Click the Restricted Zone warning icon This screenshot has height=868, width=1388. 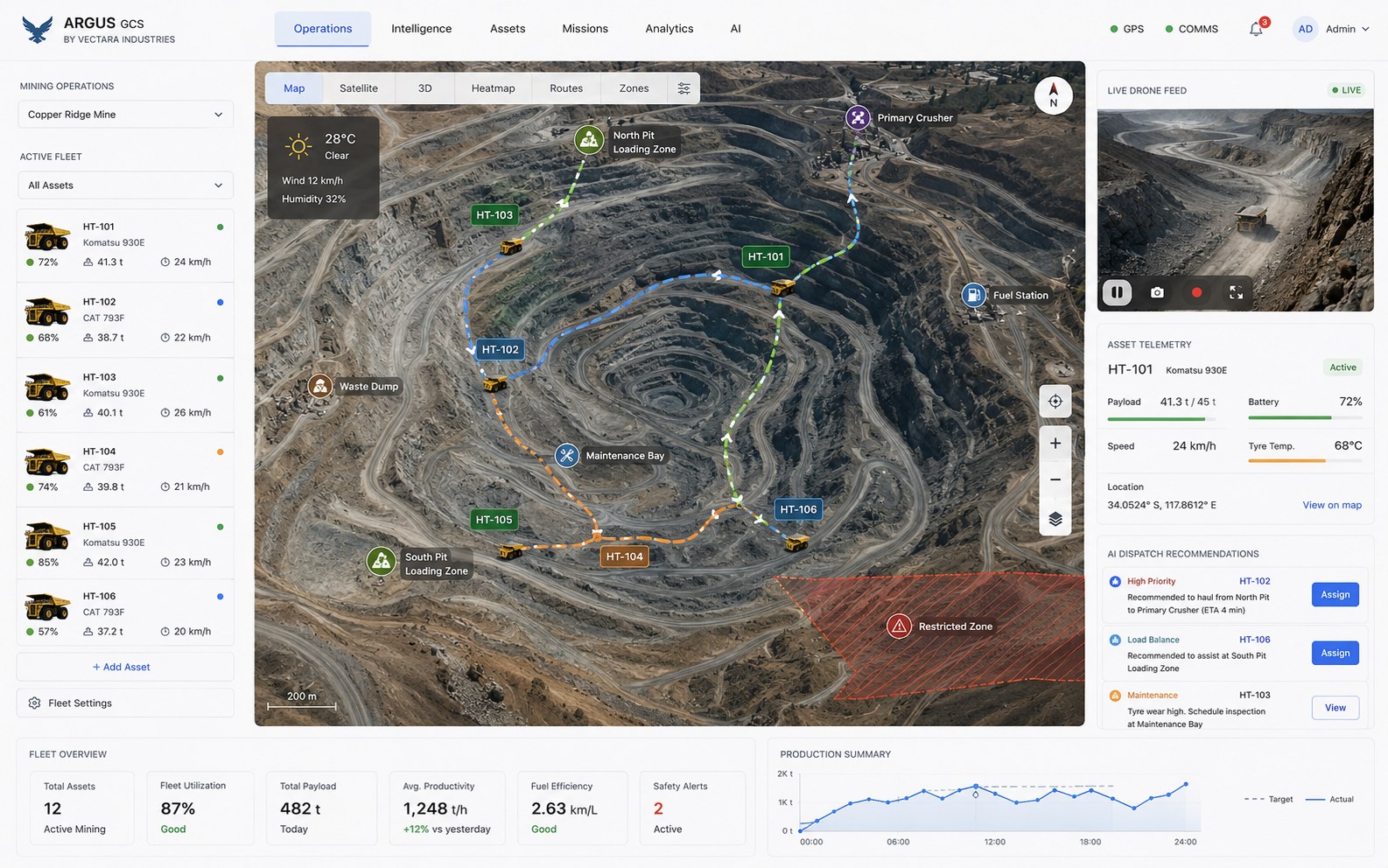(x=899, y=626)
